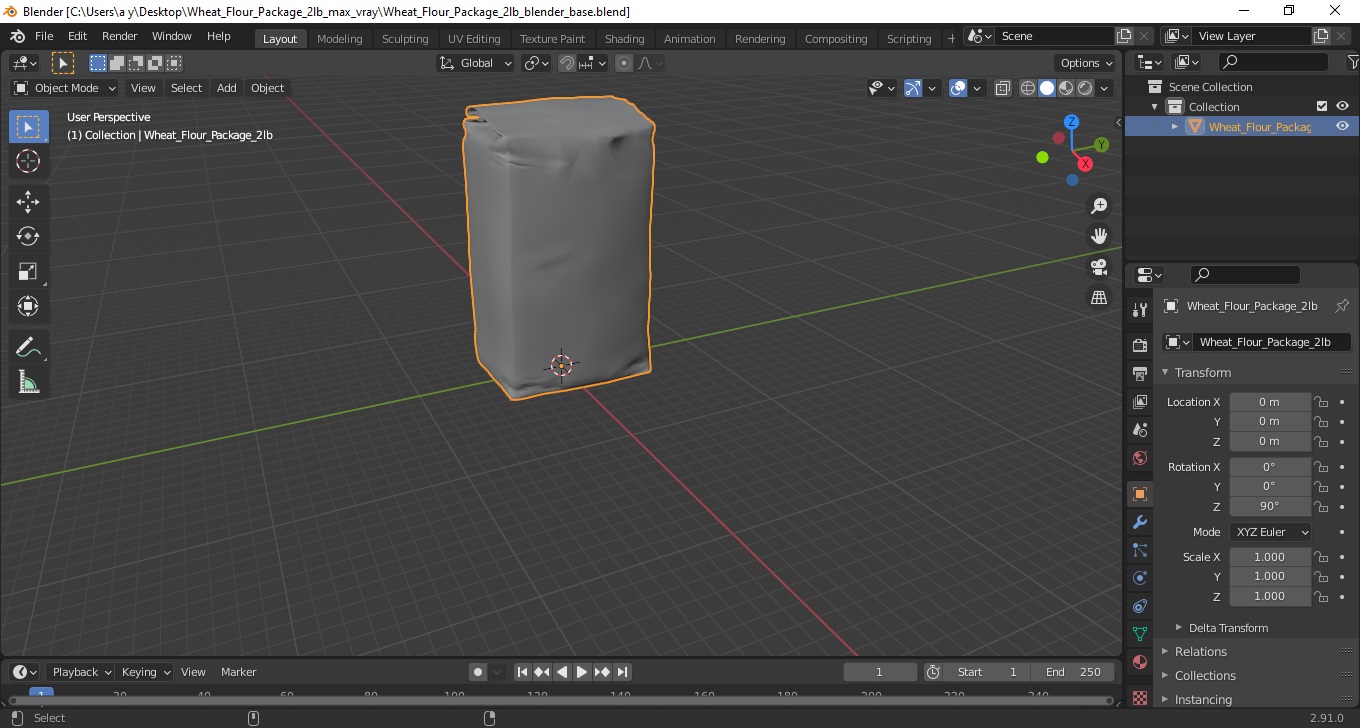This screenshot has height=728, width=1360.
Task: Switch to the Shading workspace tab
Action: tap(624, 39)
